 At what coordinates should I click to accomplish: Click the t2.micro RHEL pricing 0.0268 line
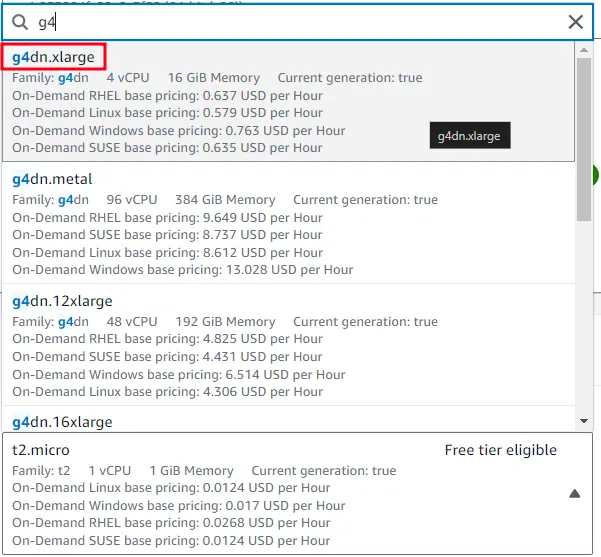pos(171,522)
